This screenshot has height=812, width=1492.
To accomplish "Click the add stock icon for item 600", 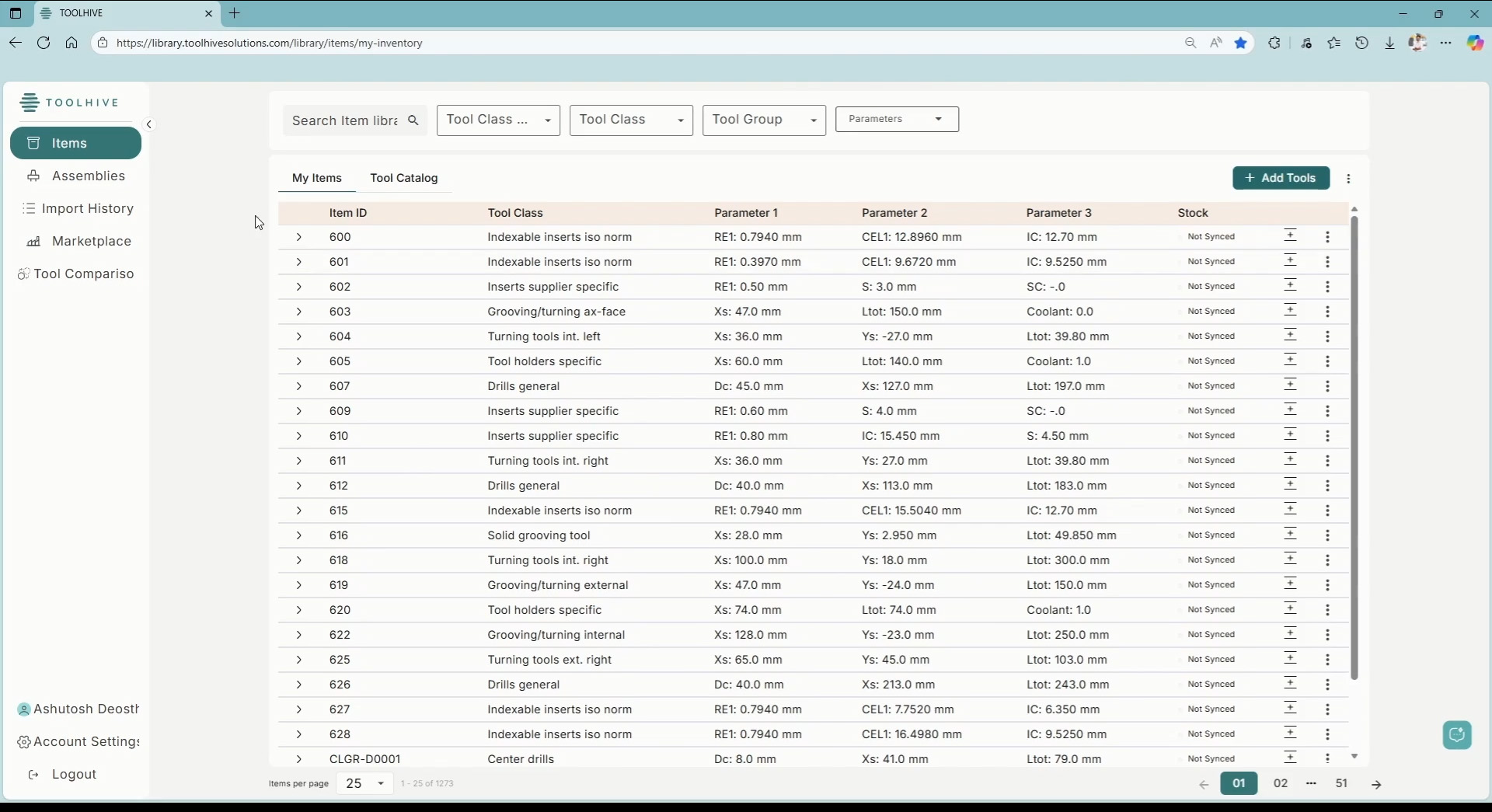I will 1290,236.
